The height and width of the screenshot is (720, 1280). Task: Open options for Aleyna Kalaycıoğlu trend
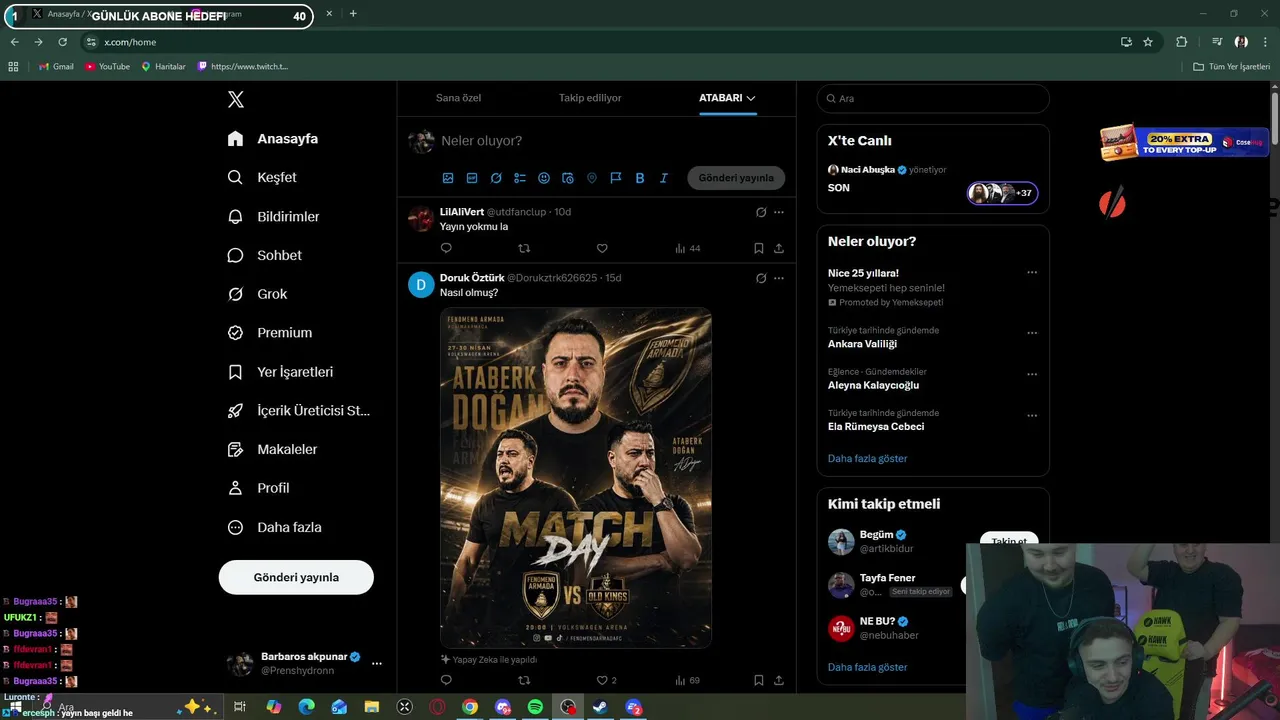(x=1032, y=374)
